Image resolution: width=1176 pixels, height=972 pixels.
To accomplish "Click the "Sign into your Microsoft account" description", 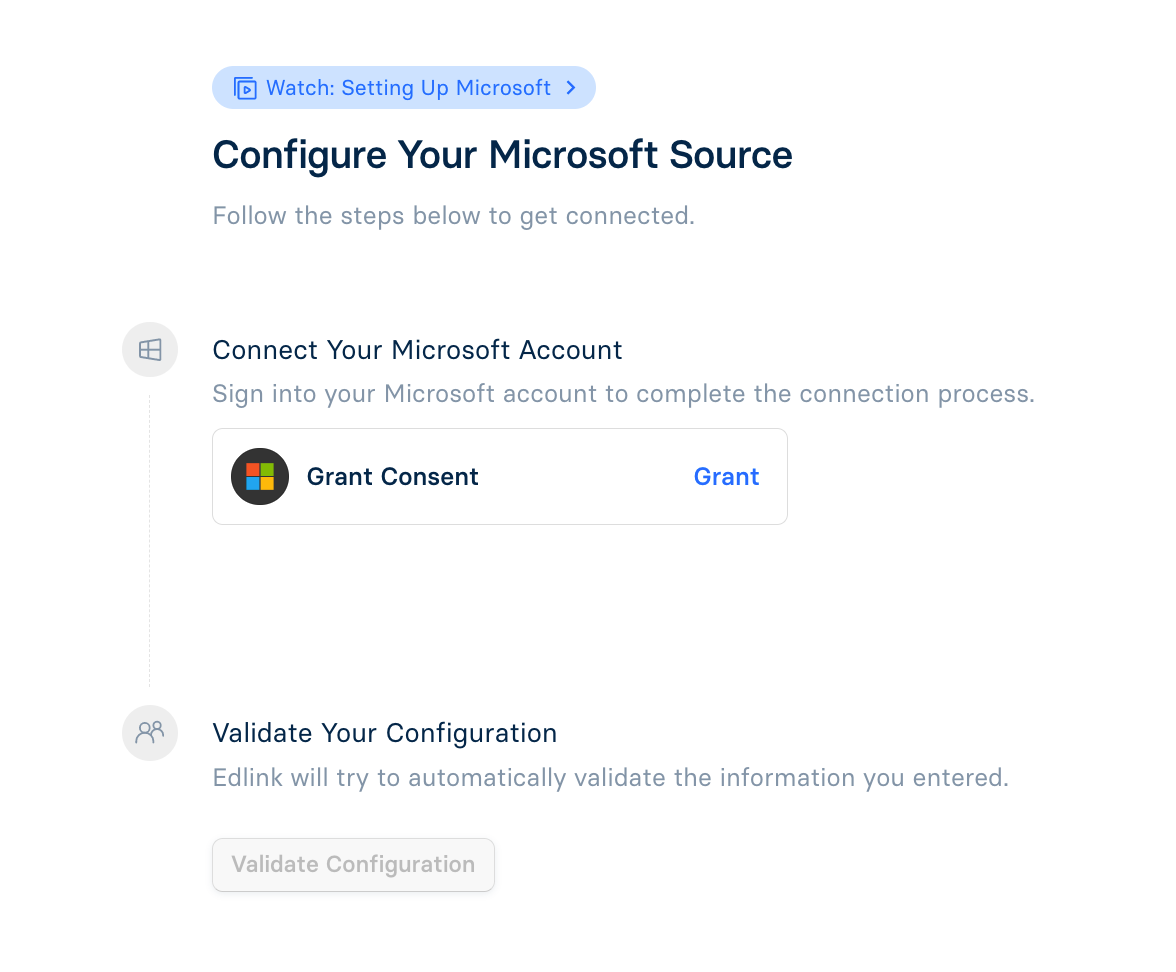I will click(623, 394).
